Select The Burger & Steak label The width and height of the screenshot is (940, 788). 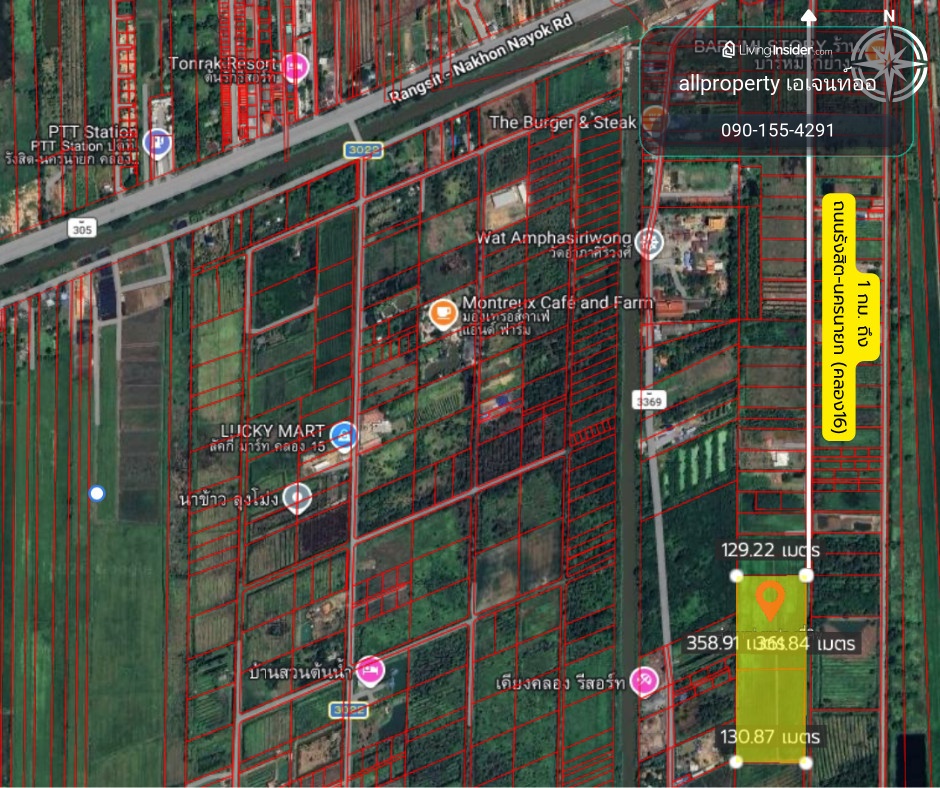[562, 122]
